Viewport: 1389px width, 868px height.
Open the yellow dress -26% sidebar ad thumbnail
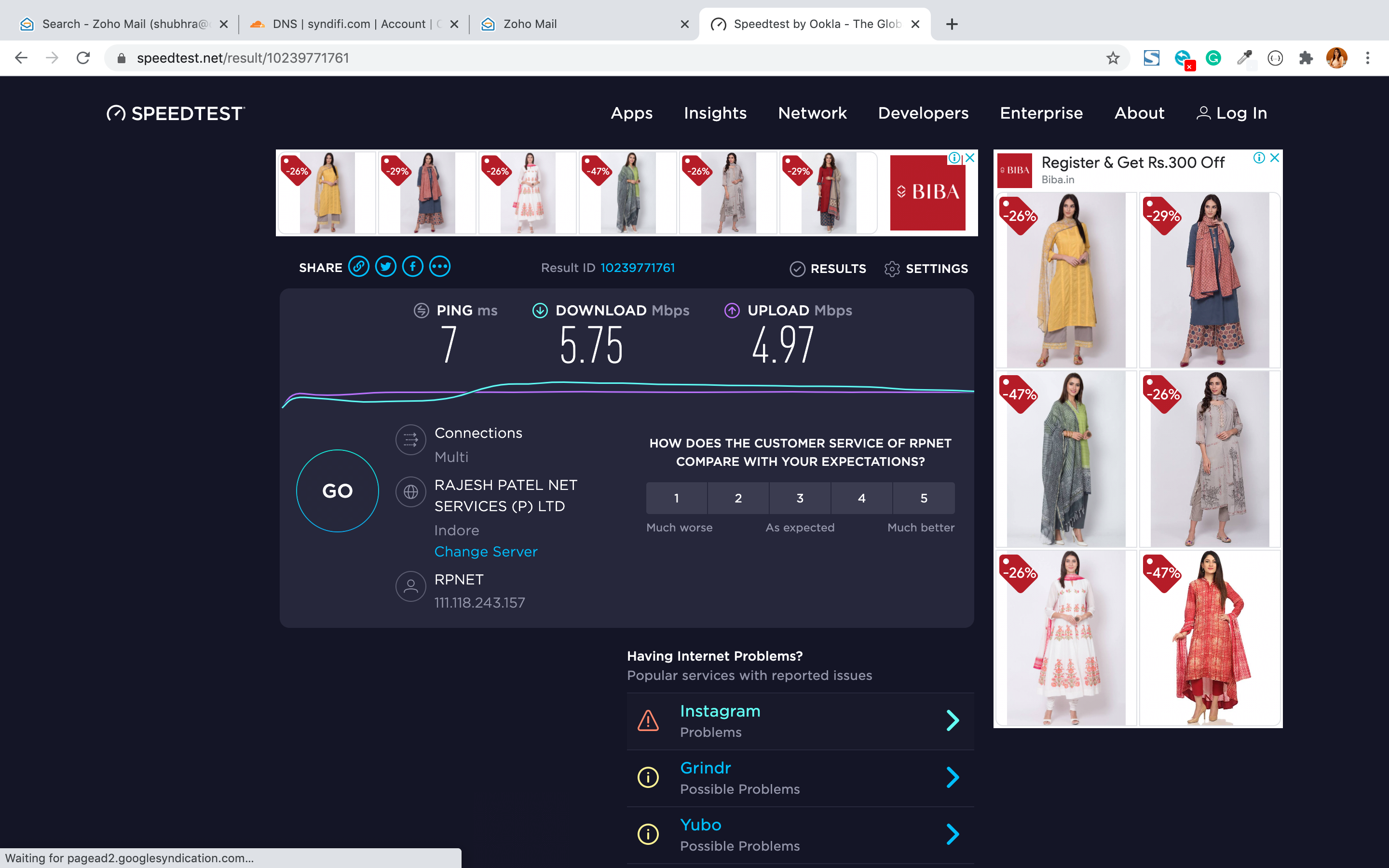click(x=1066, y=280)
